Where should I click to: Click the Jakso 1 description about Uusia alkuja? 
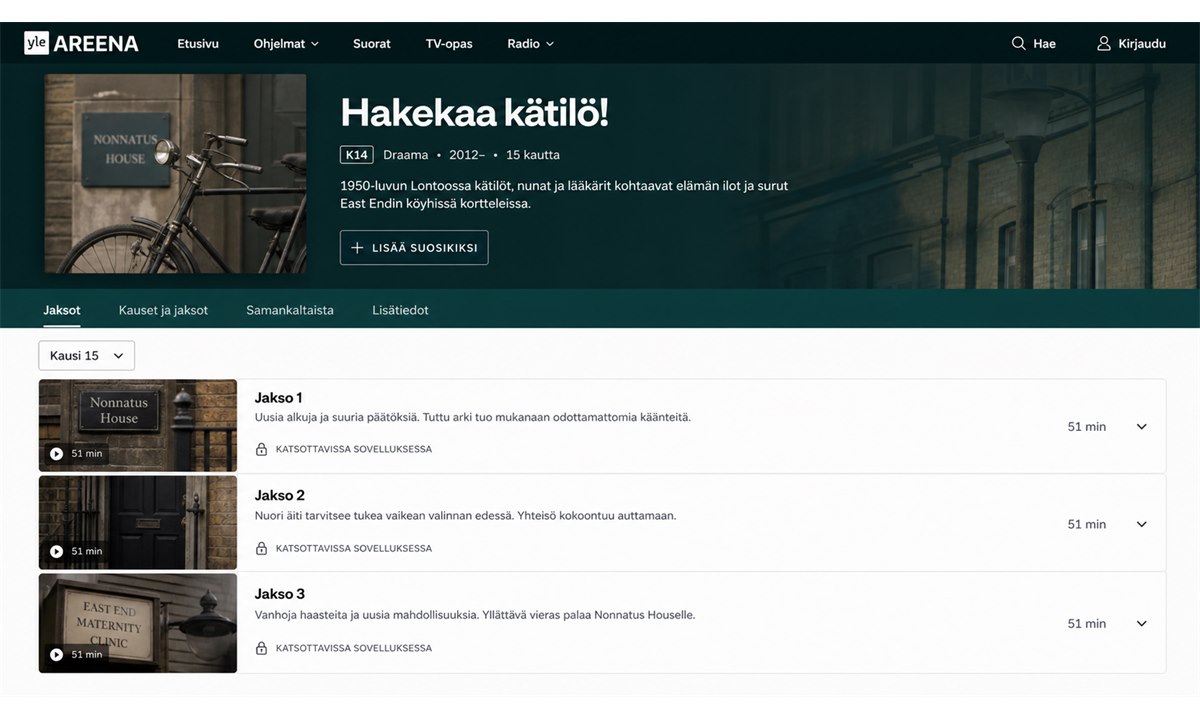pos(473,417)
